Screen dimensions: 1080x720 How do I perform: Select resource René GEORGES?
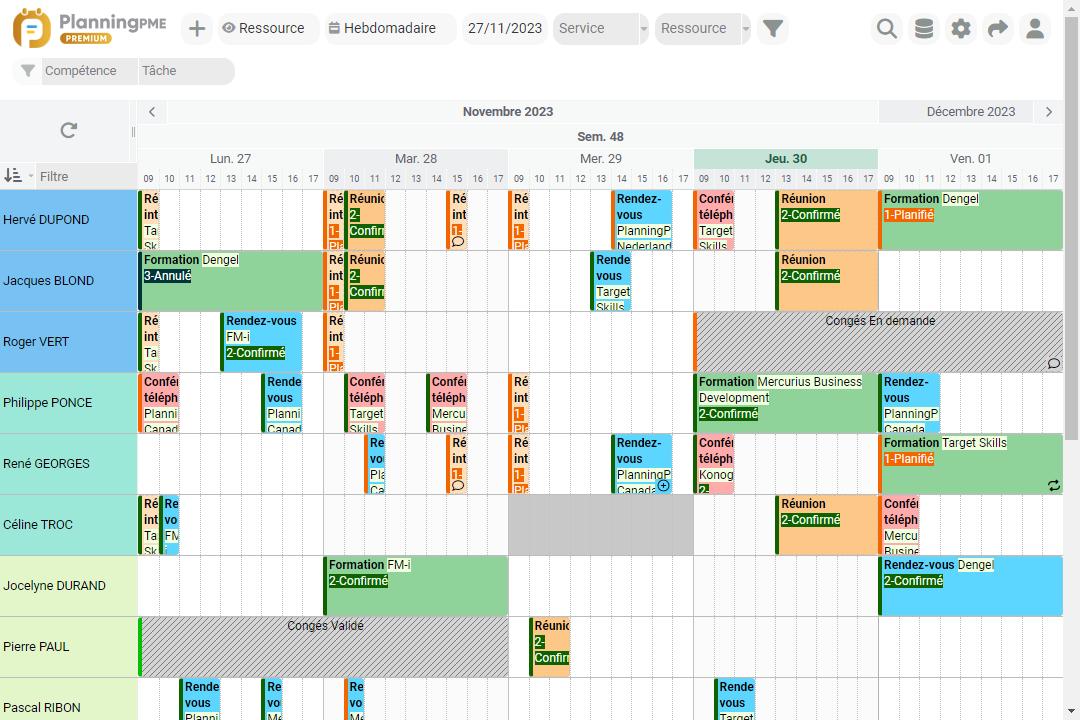(x=69, y=464)
